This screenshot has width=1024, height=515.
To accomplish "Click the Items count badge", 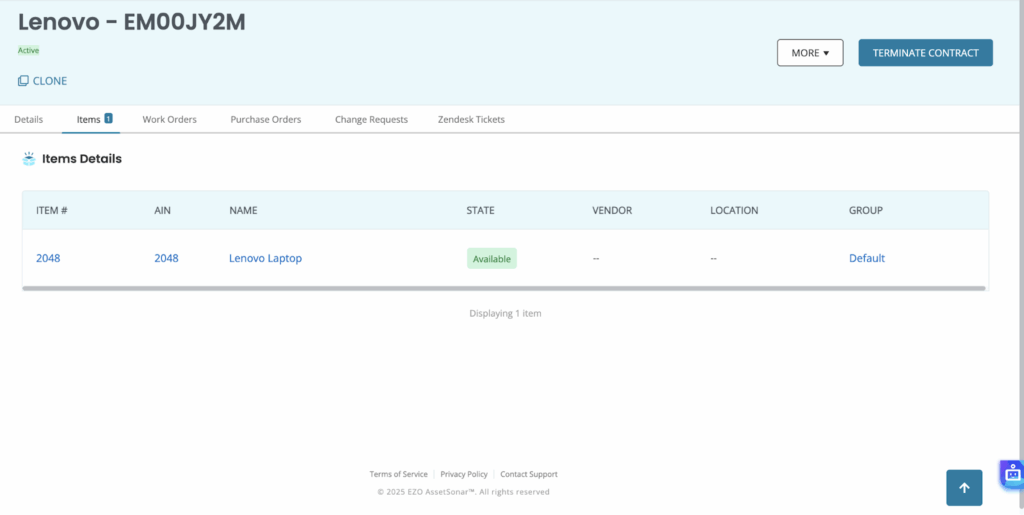I will coord(108,118).
